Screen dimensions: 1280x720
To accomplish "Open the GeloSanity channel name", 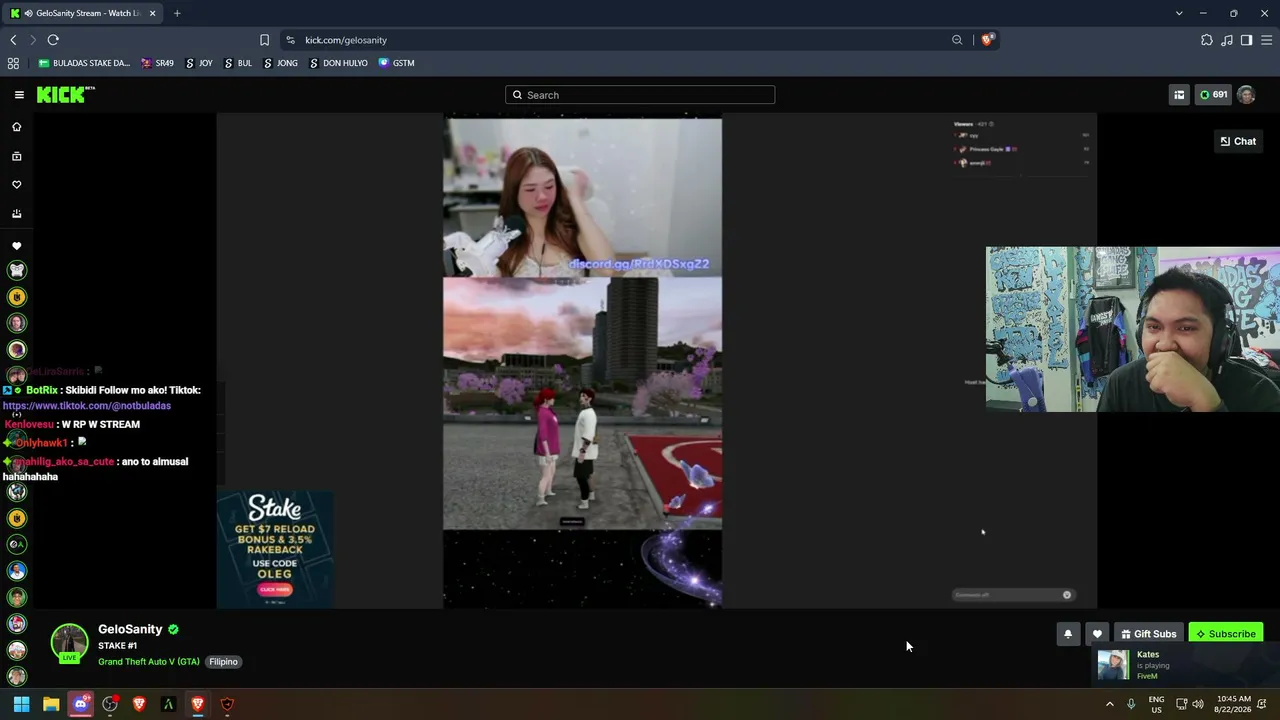I will [x=130, y=629].
